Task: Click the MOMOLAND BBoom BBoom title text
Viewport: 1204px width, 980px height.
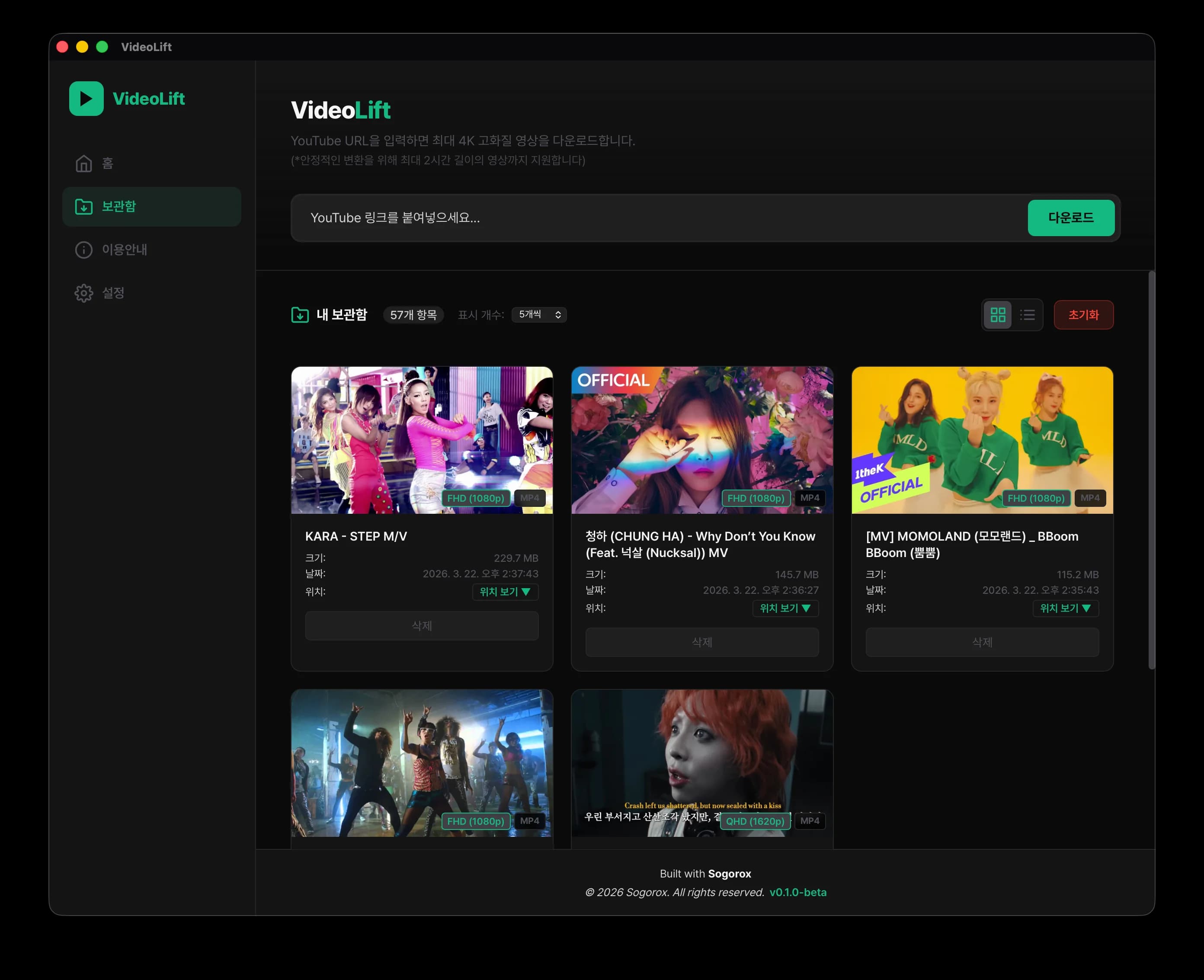Action: 972,544
